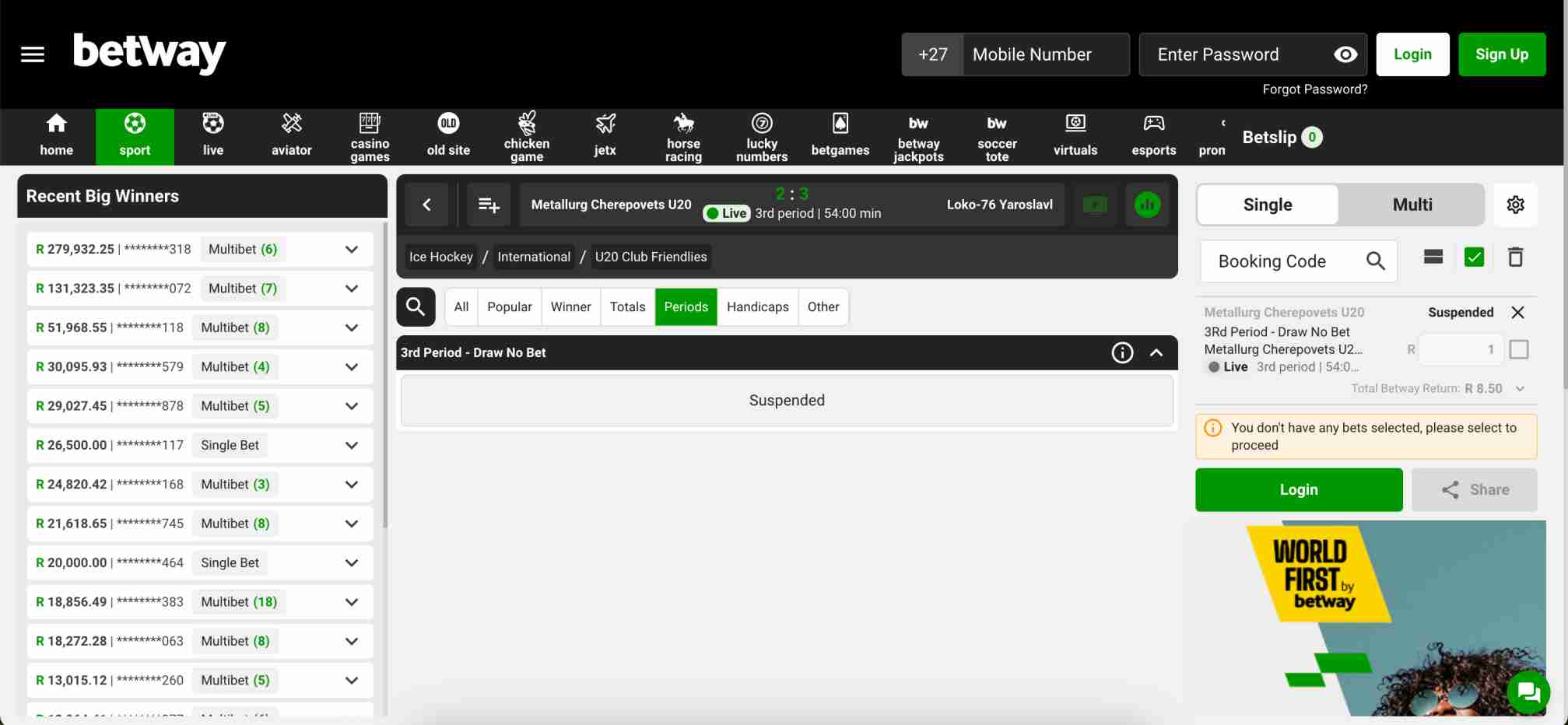Open horse racing section

coord(683,136)
